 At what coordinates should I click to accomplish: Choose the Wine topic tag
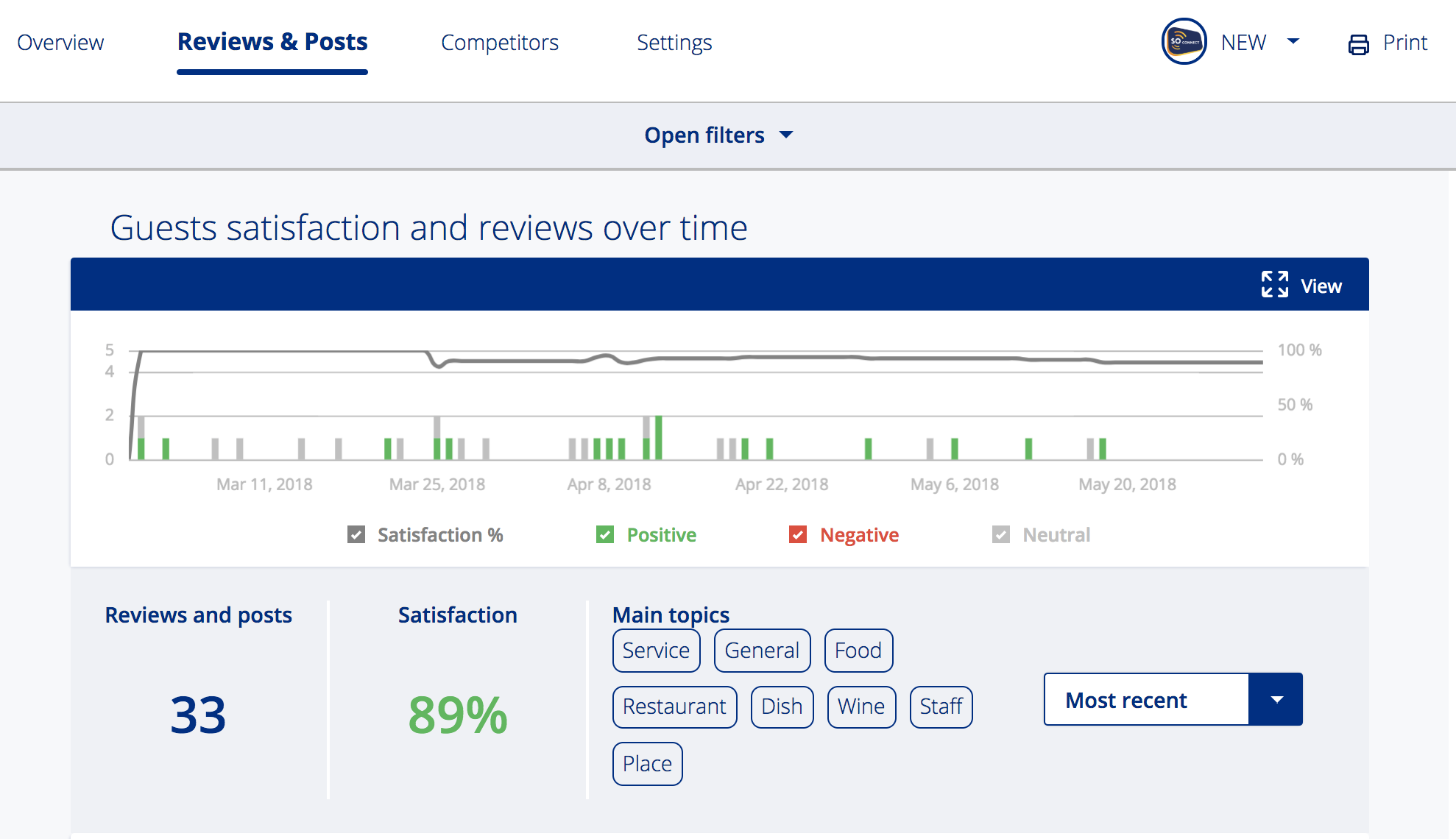pos(861,707)
